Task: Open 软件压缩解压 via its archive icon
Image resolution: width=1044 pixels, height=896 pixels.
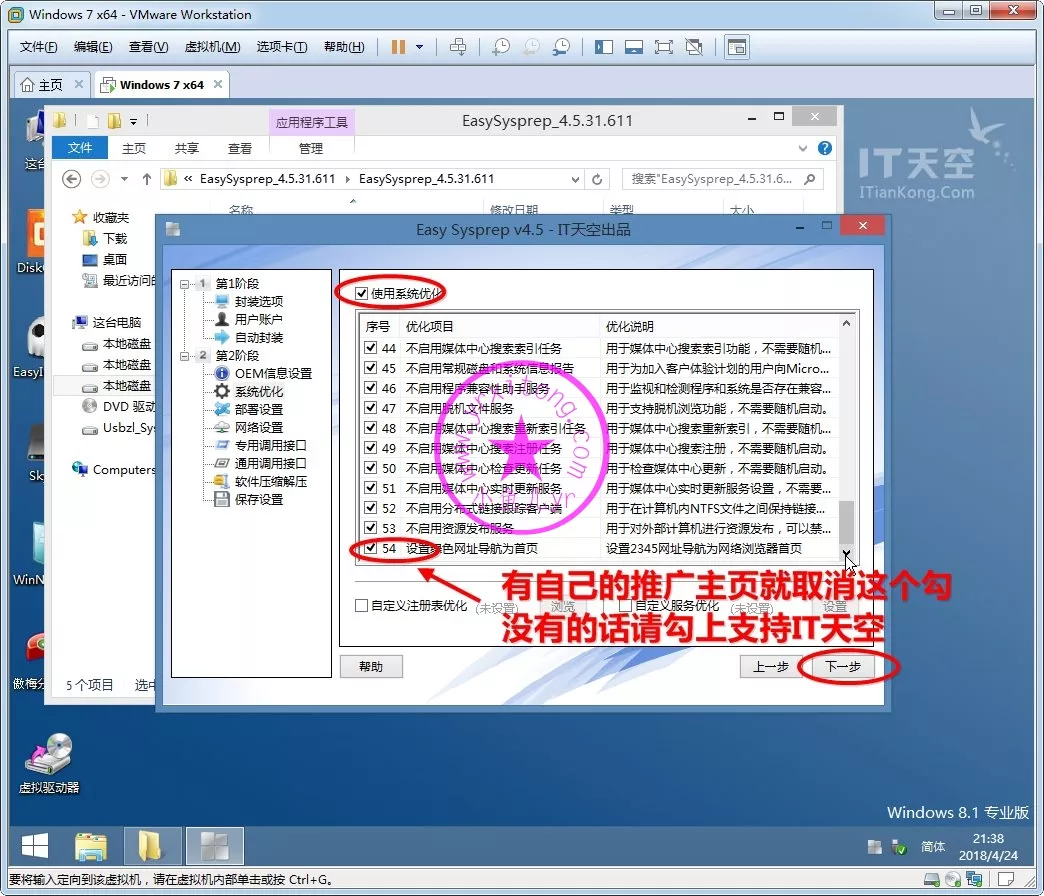Action: tap(222, 481)
